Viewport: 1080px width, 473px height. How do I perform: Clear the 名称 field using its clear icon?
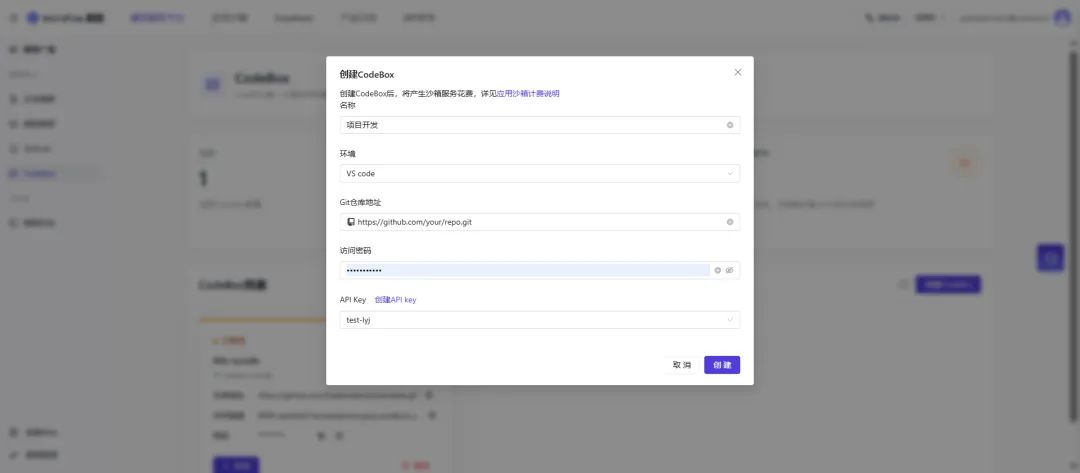click(x=729, y=125)
